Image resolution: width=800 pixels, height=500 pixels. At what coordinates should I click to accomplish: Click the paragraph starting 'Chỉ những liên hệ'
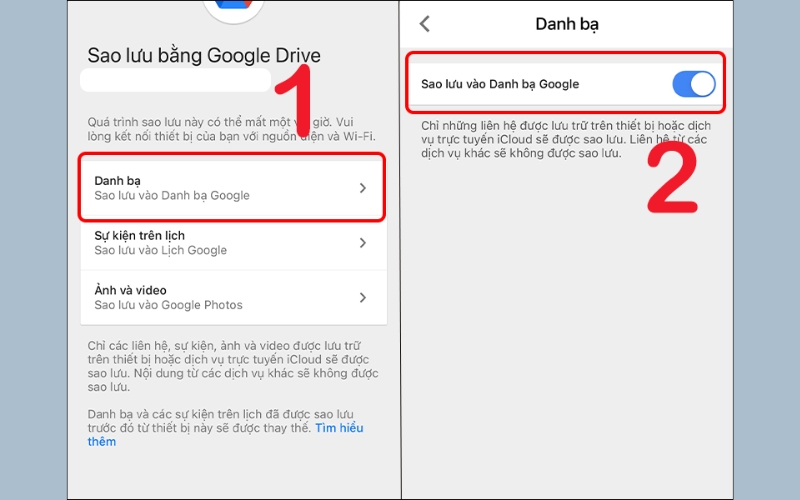click(x=566, y=139)
